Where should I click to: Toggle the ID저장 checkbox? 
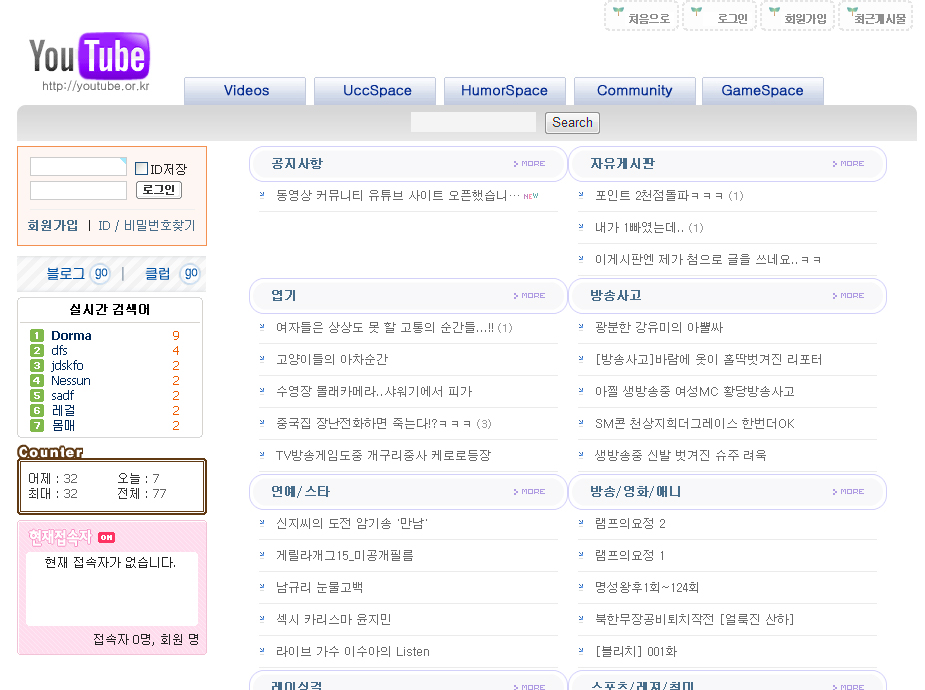[x=142, y=169]
